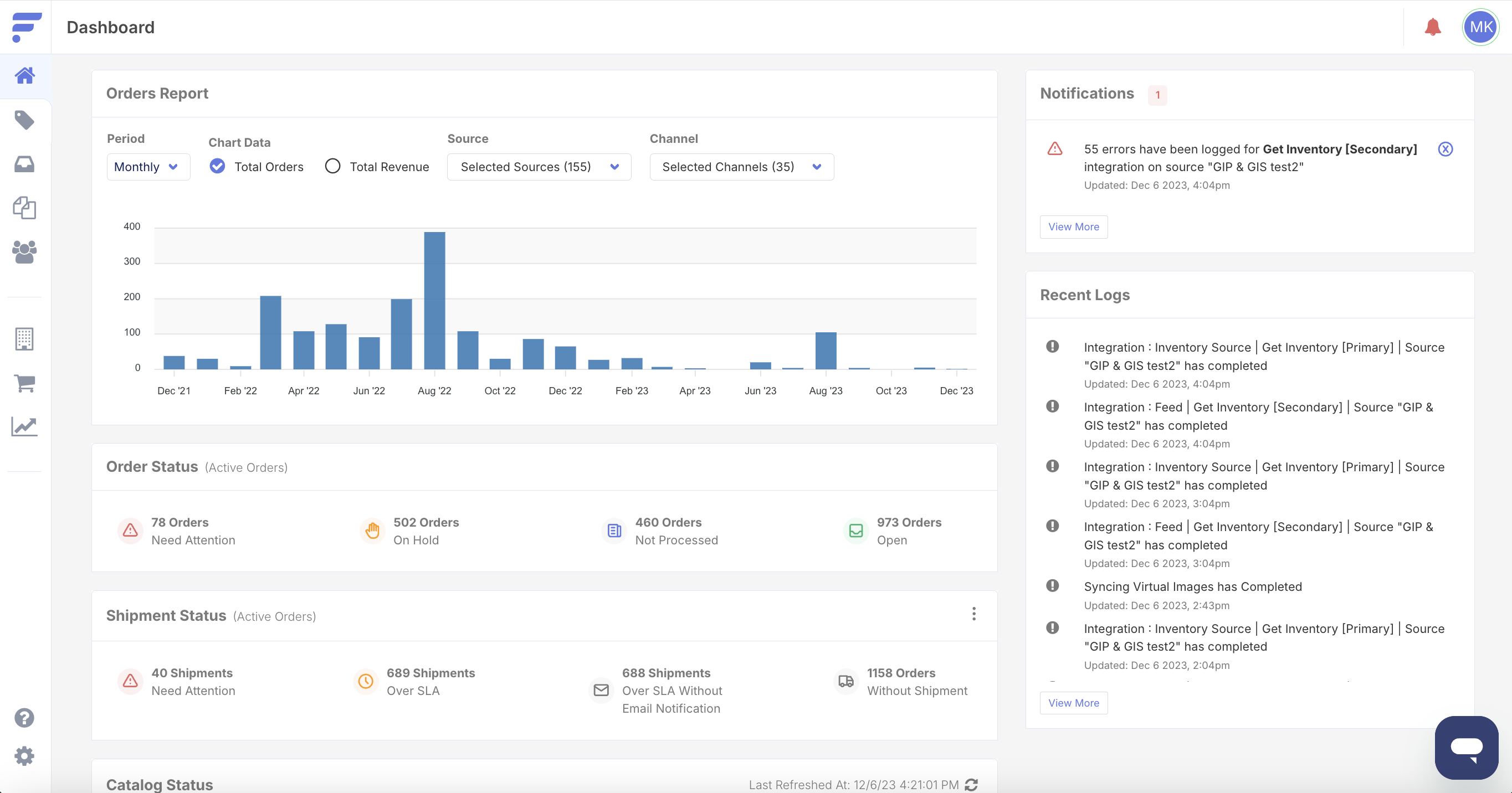The height and width of the screenshot is (793, 1512).
Task: Click the 1158 Orders Without Shipment truck icon
Action: pos(846,681)
